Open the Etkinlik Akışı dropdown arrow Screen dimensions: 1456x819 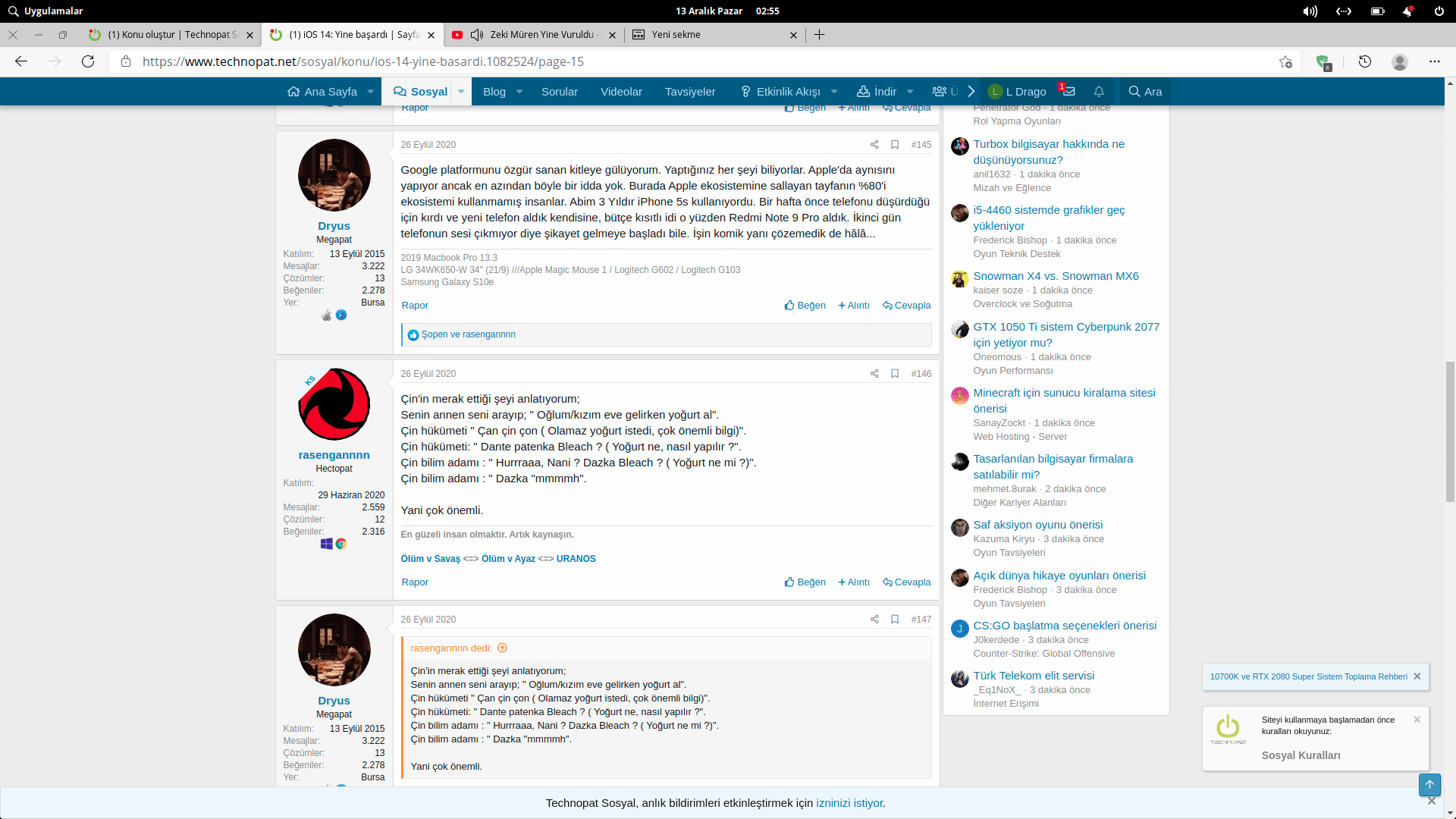834,92
